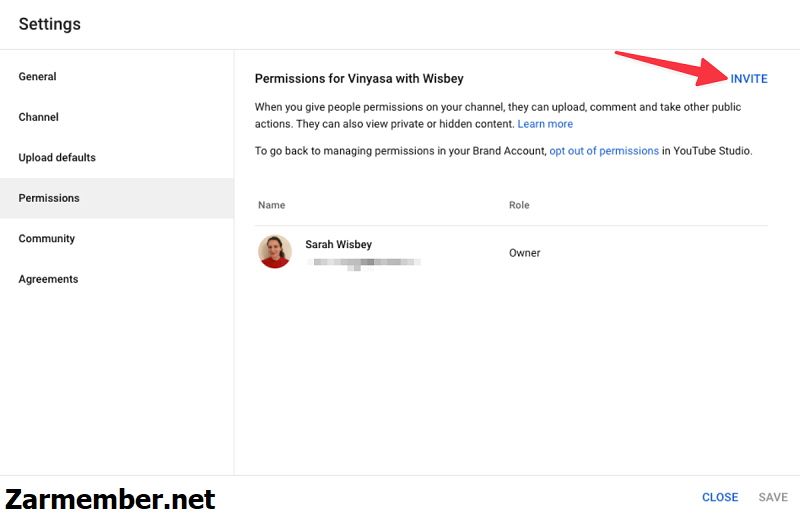The image size is (800, 514).
Task: Go to Upload defaults section
Action: 117,158
